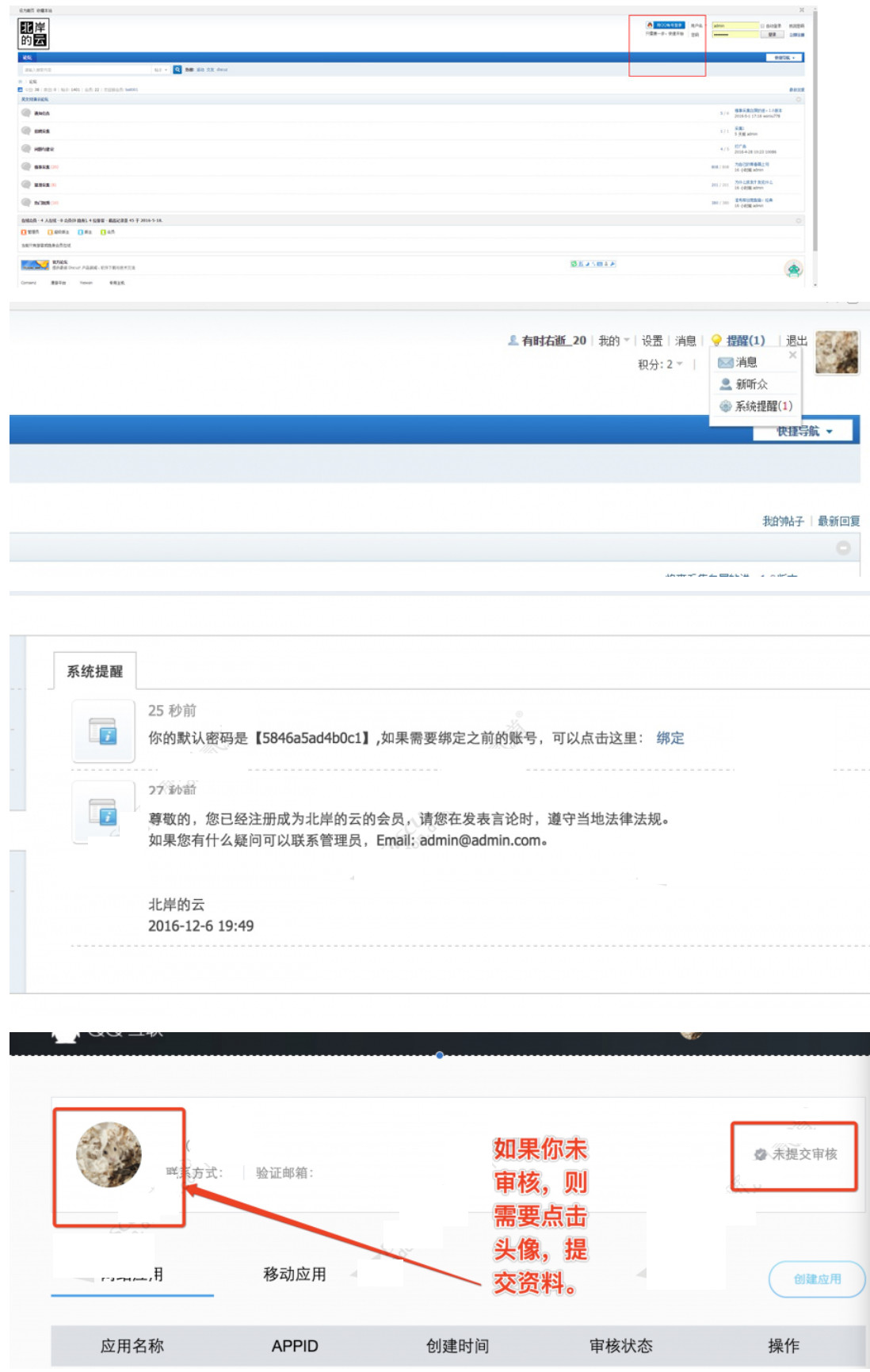870x1372 pixels.
Task: Collapse the forum section with round toggle
Action: coord(843,547)
